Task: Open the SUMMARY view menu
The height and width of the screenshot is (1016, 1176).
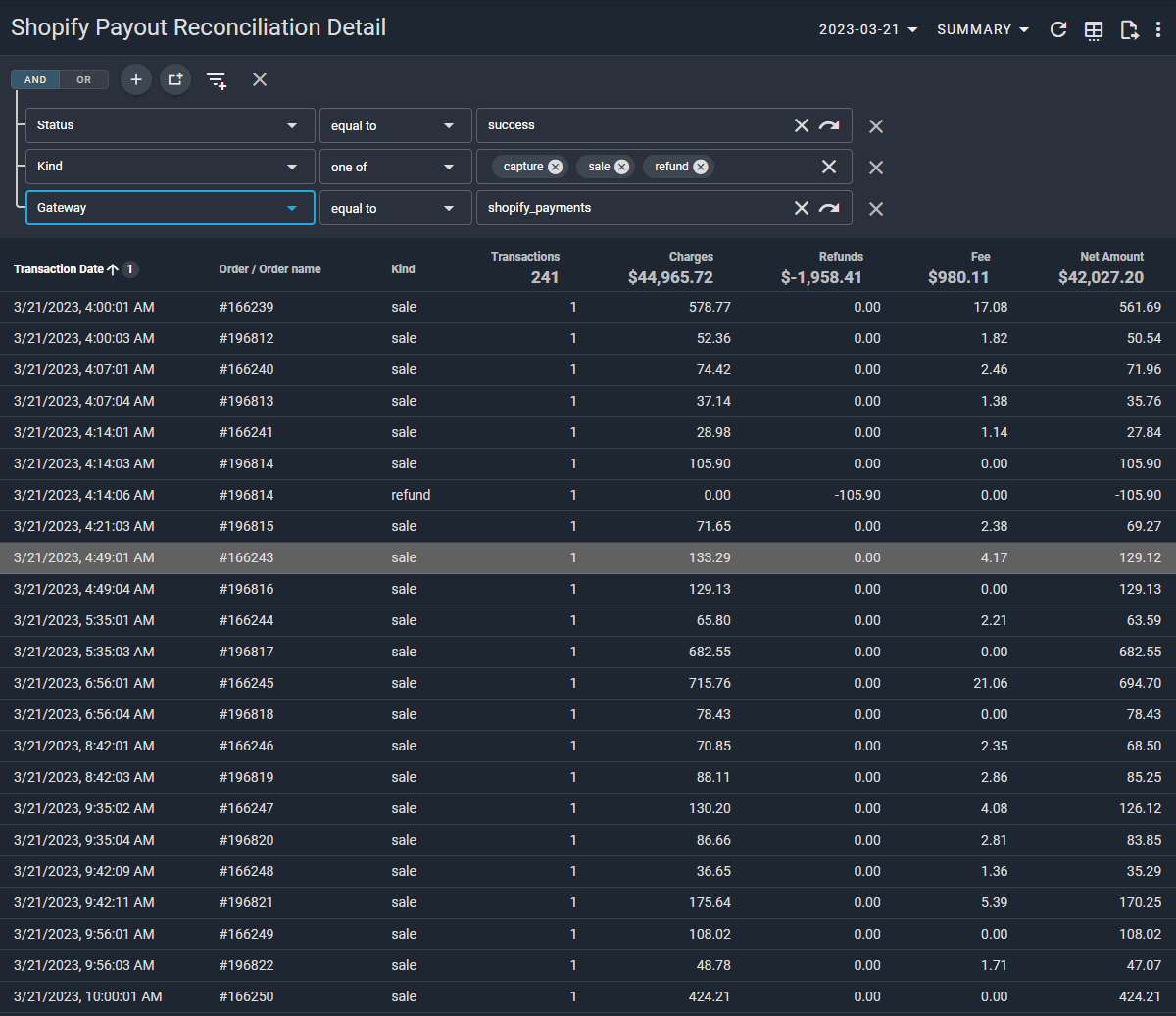Action: click(x=982, y=29)
